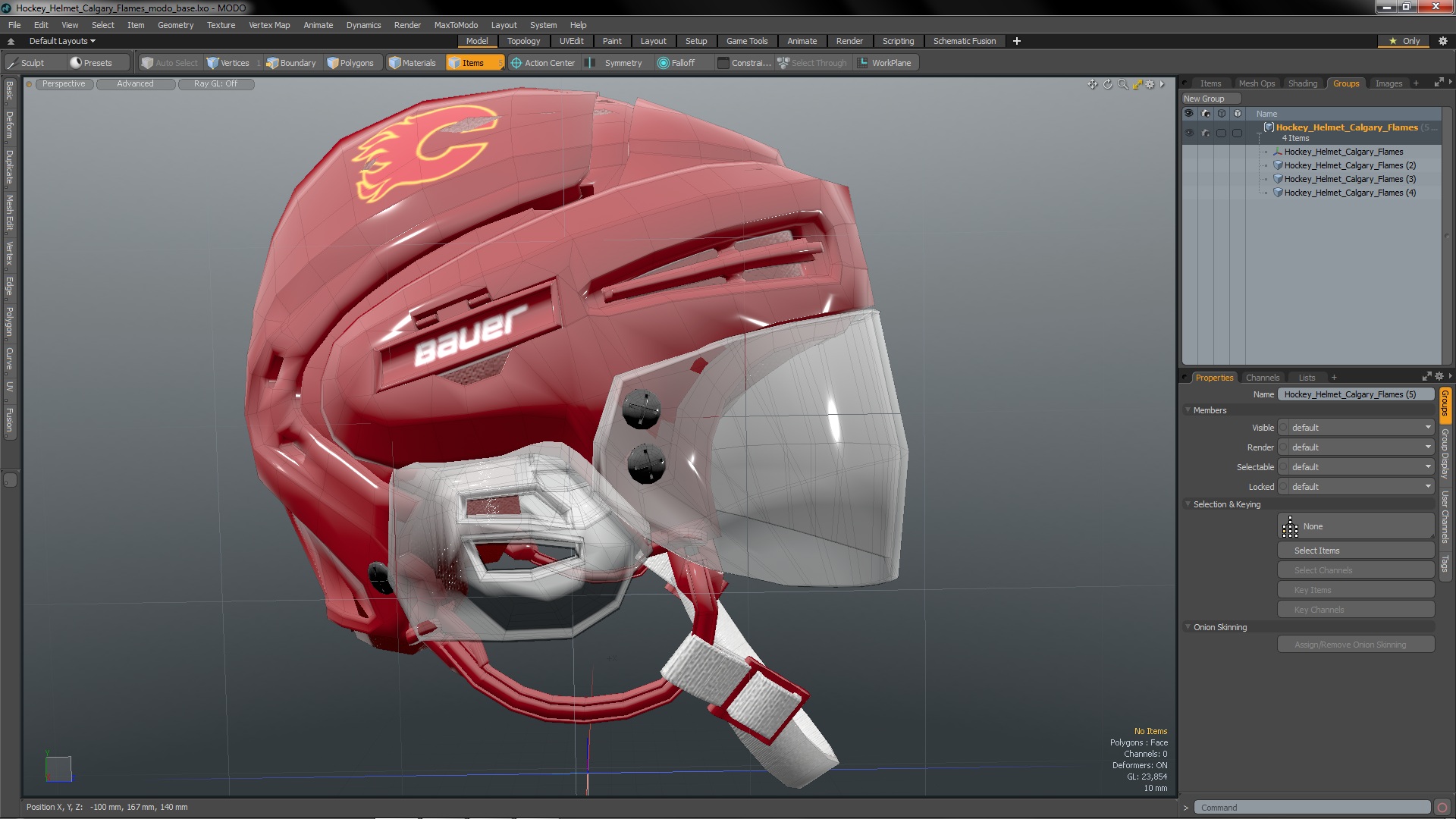Click the viewport zoom magnifier icon
The width and height of the screenshot is (1456, 819).
pyautogui.click(x=1122, y=84)
